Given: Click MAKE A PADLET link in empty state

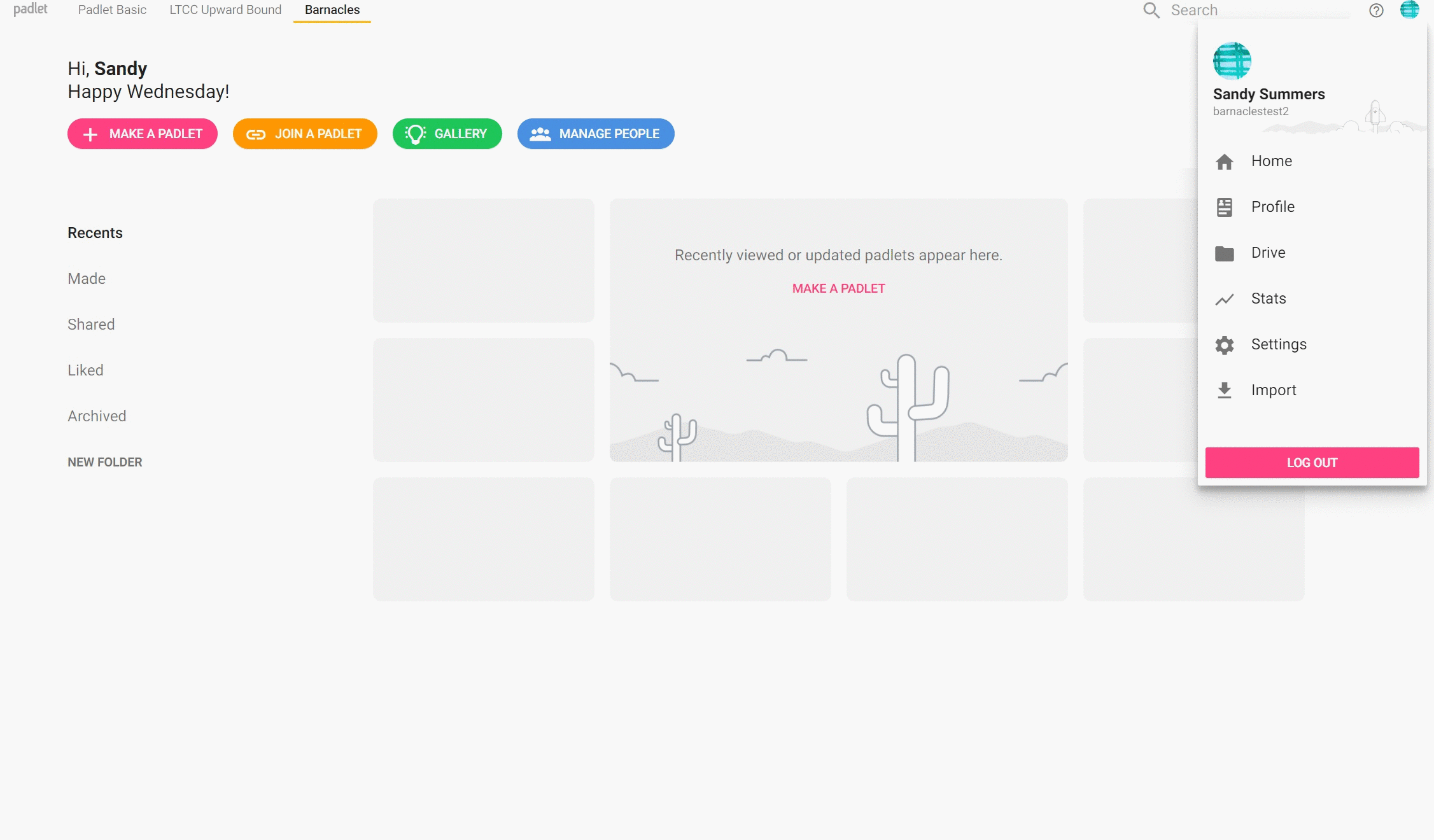Looking at the screenshot, I should (x=838, y=288).
